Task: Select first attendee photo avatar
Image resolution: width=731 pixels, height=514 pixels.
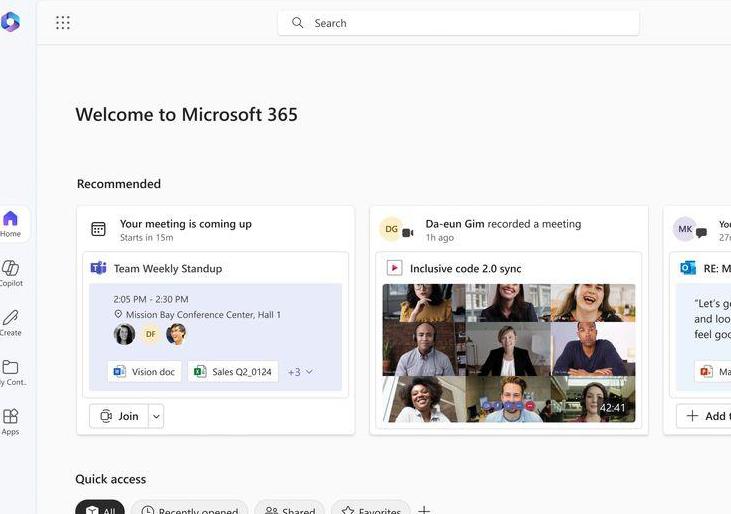Action: pos(124,334)
